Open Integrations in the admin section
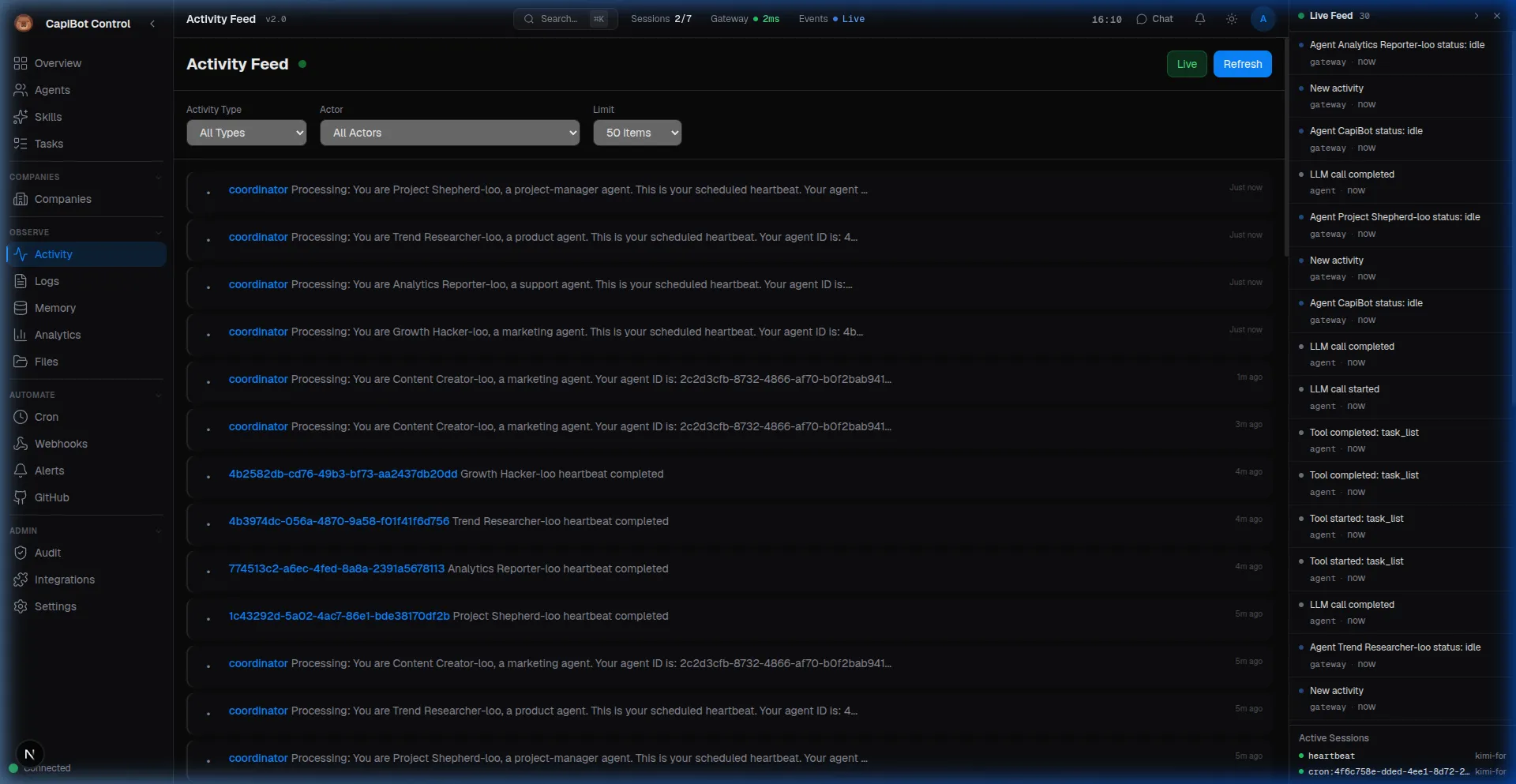This screenshot has height=784, width=1516. point(64,580)
